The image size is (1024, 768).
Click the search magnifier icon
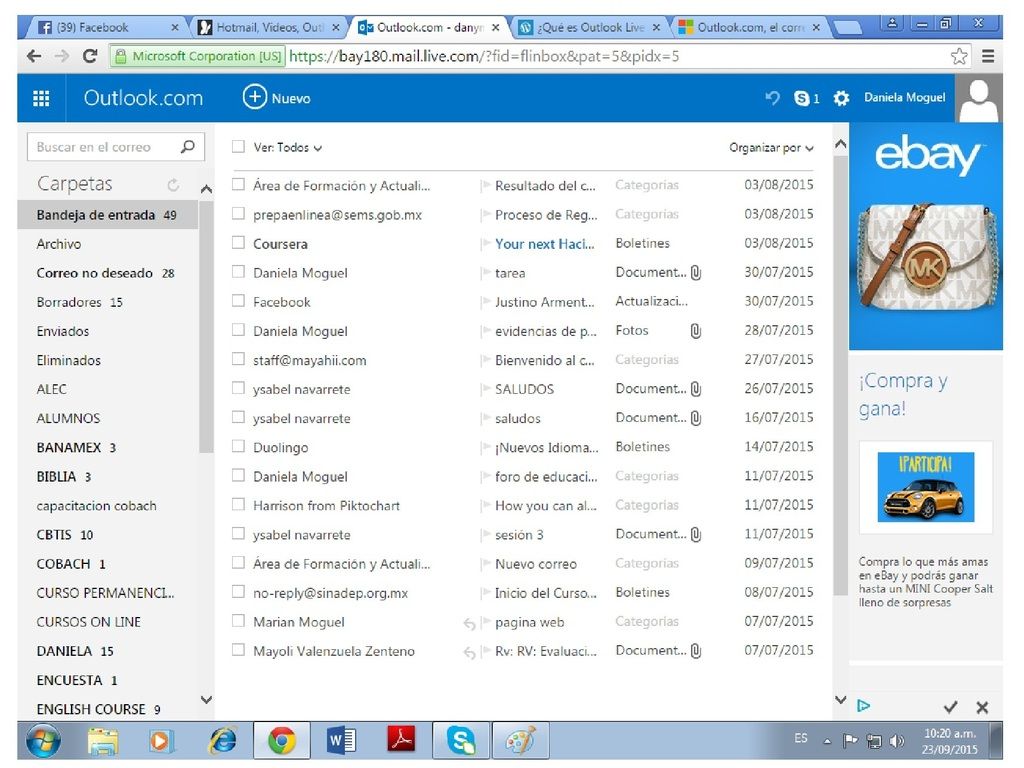tap(187, 147)
